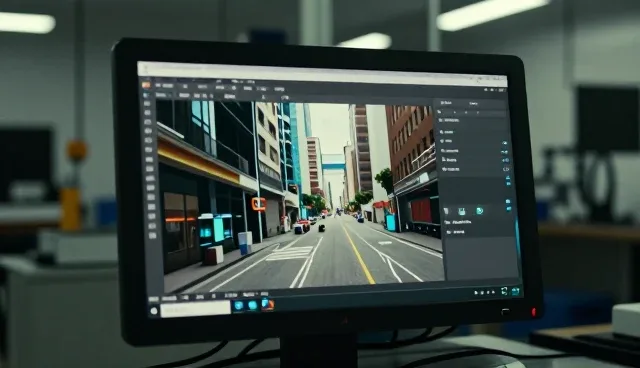Open the dropdown in the bottom status strip

(x=249, y=294)
